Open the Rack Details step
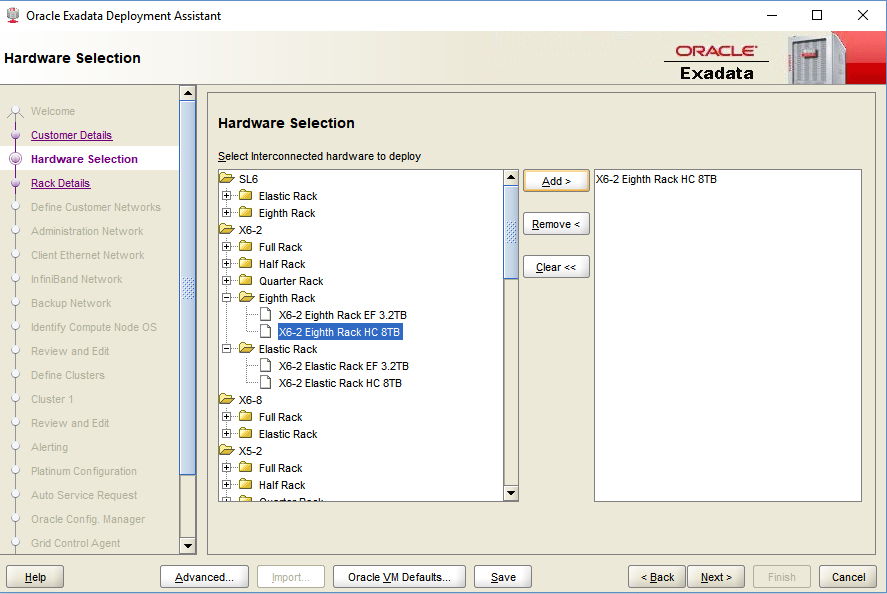887x594 pixels. click(x=60, y=183)
